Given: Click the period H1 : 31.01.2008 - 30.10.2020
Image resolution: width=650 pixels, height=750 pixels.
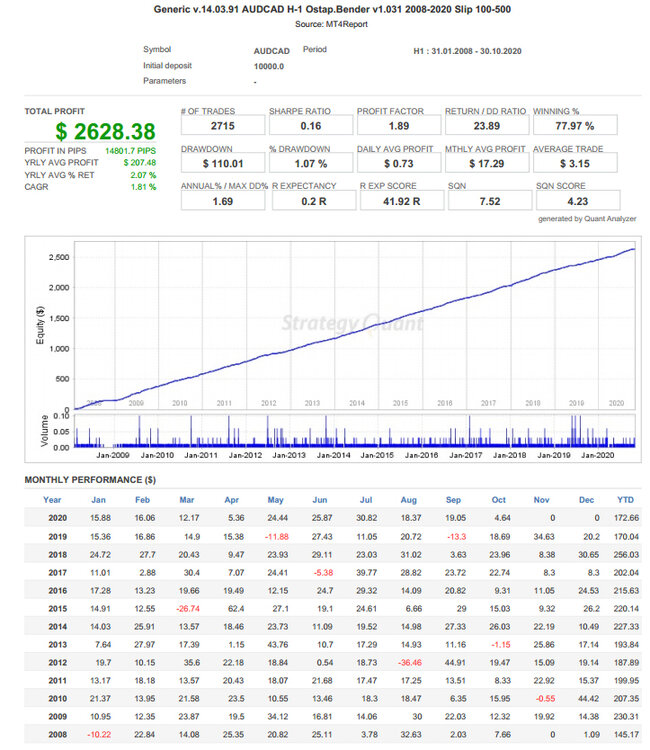Looking at the screenshot, I should (467, 51).
